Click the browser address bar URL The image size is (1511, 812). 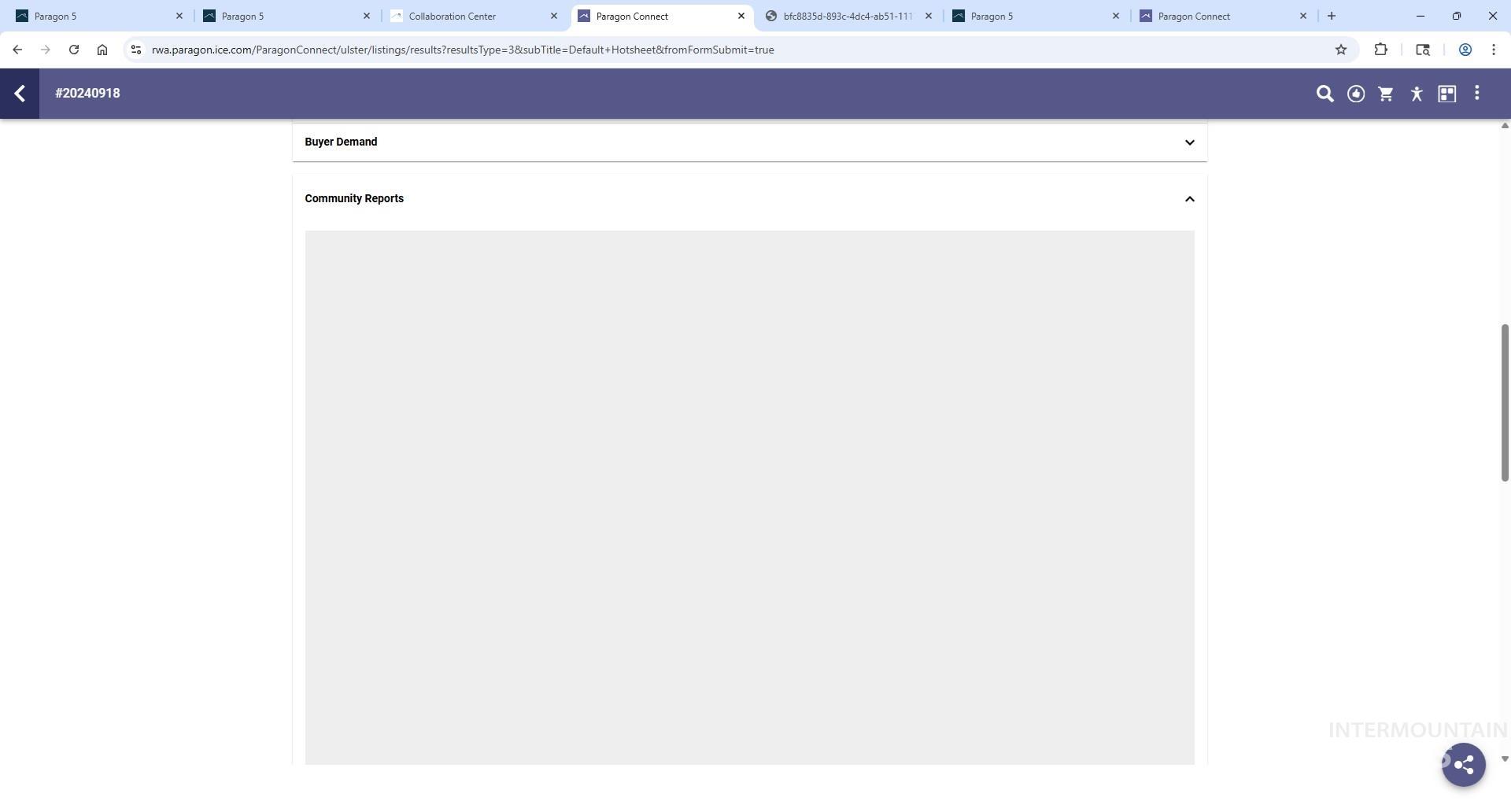coord(463,50)
